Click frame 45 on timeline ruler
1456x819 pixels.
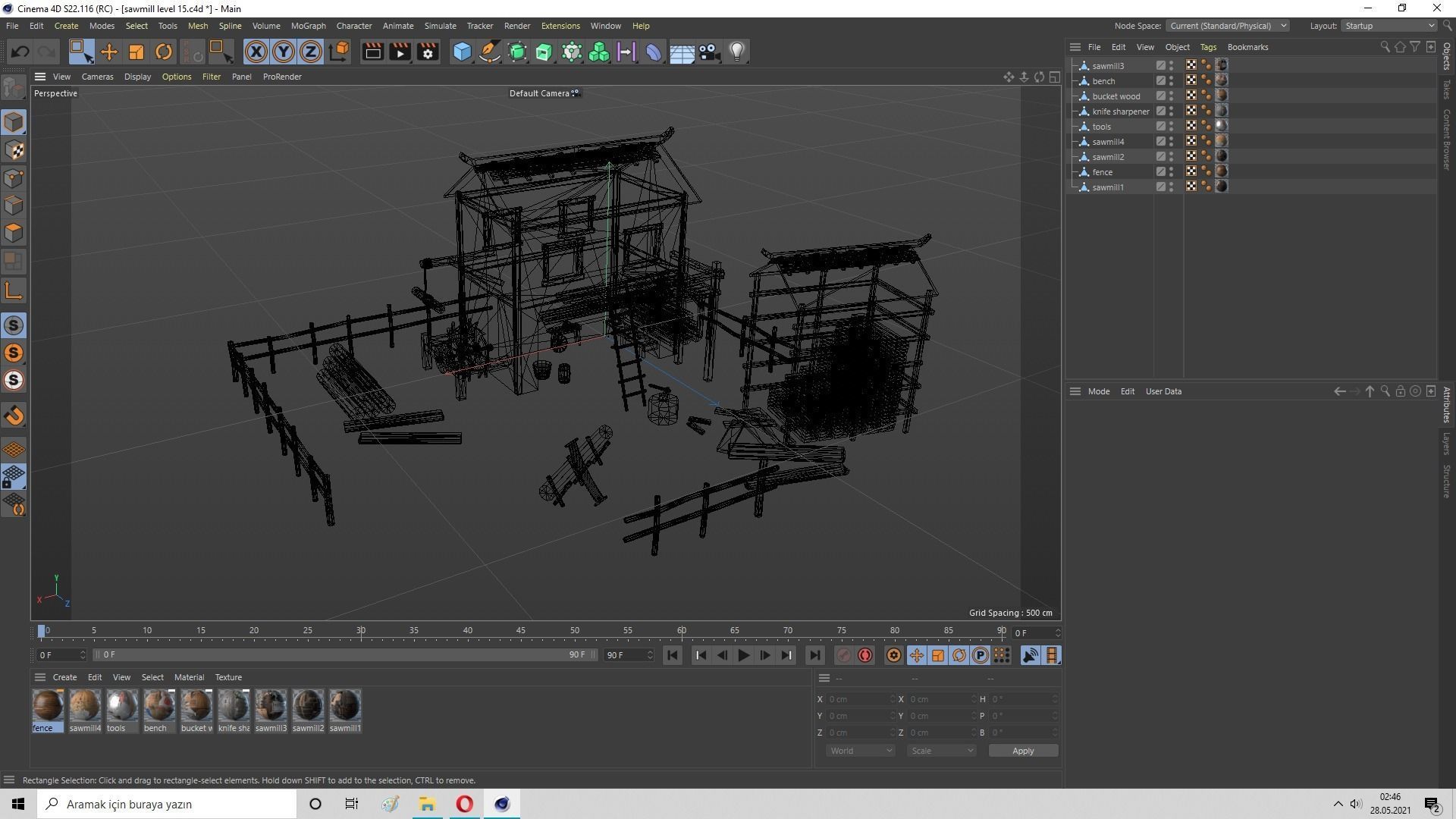click(521, 631)
